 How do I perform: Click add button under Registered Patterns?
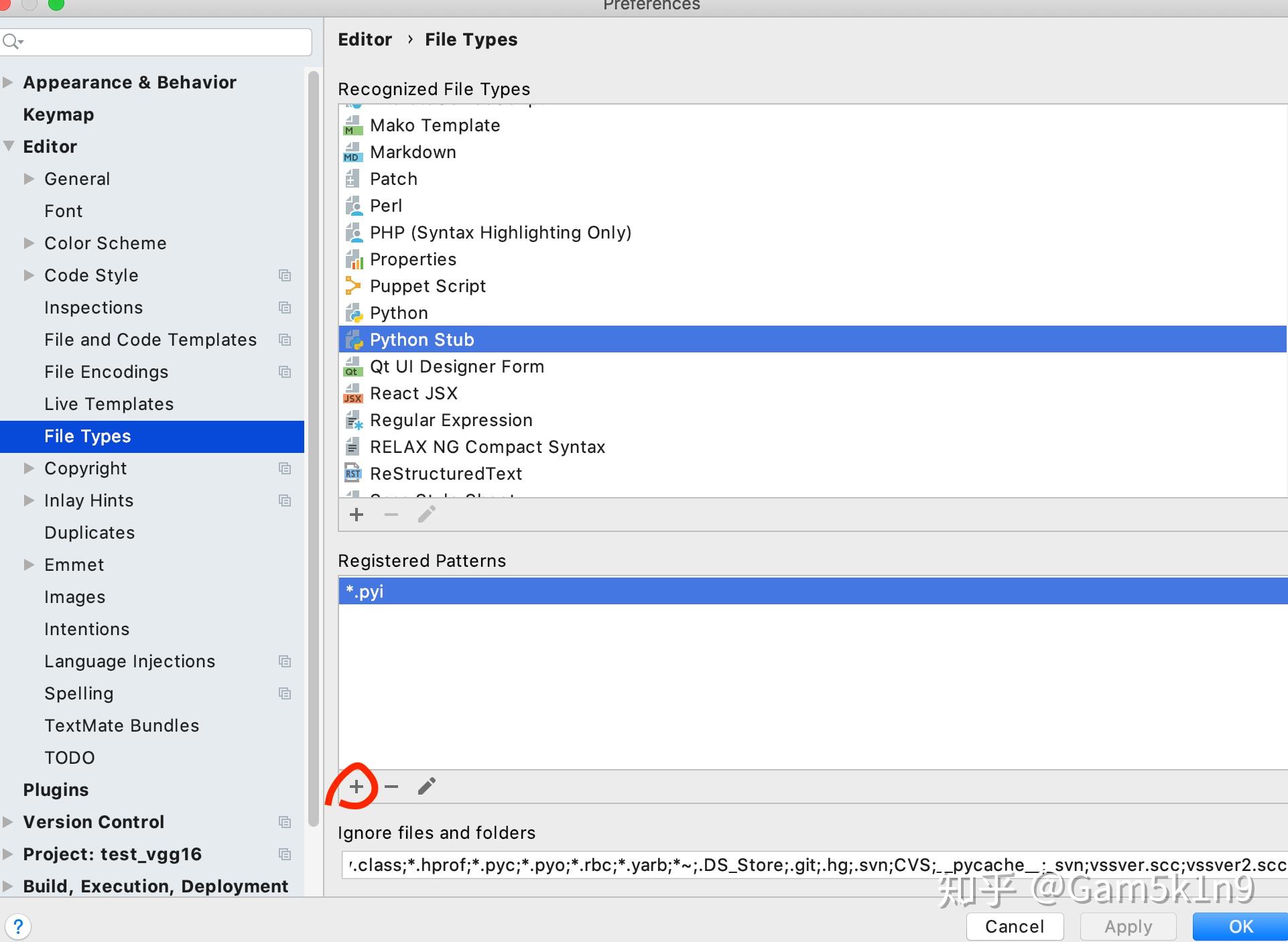[357, 787]
